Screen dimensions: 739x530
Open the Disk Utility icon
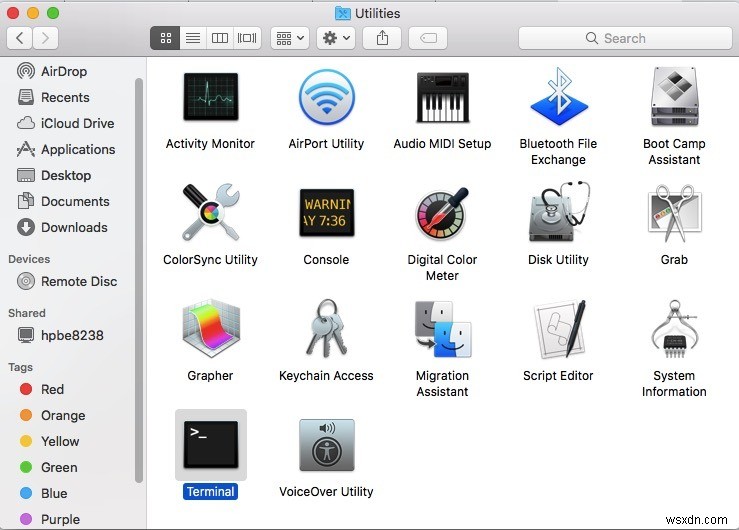[558, 212]
